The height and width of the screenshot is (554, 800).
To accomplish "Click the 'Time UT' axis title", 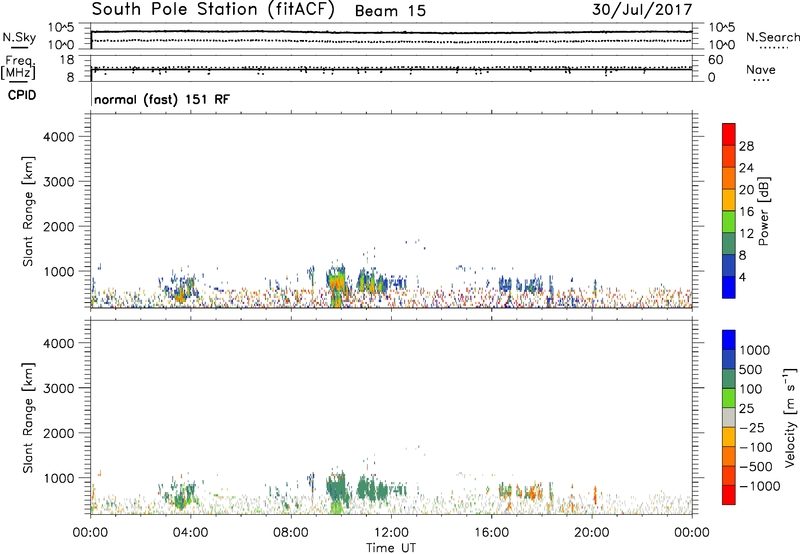I will (391, 548).
